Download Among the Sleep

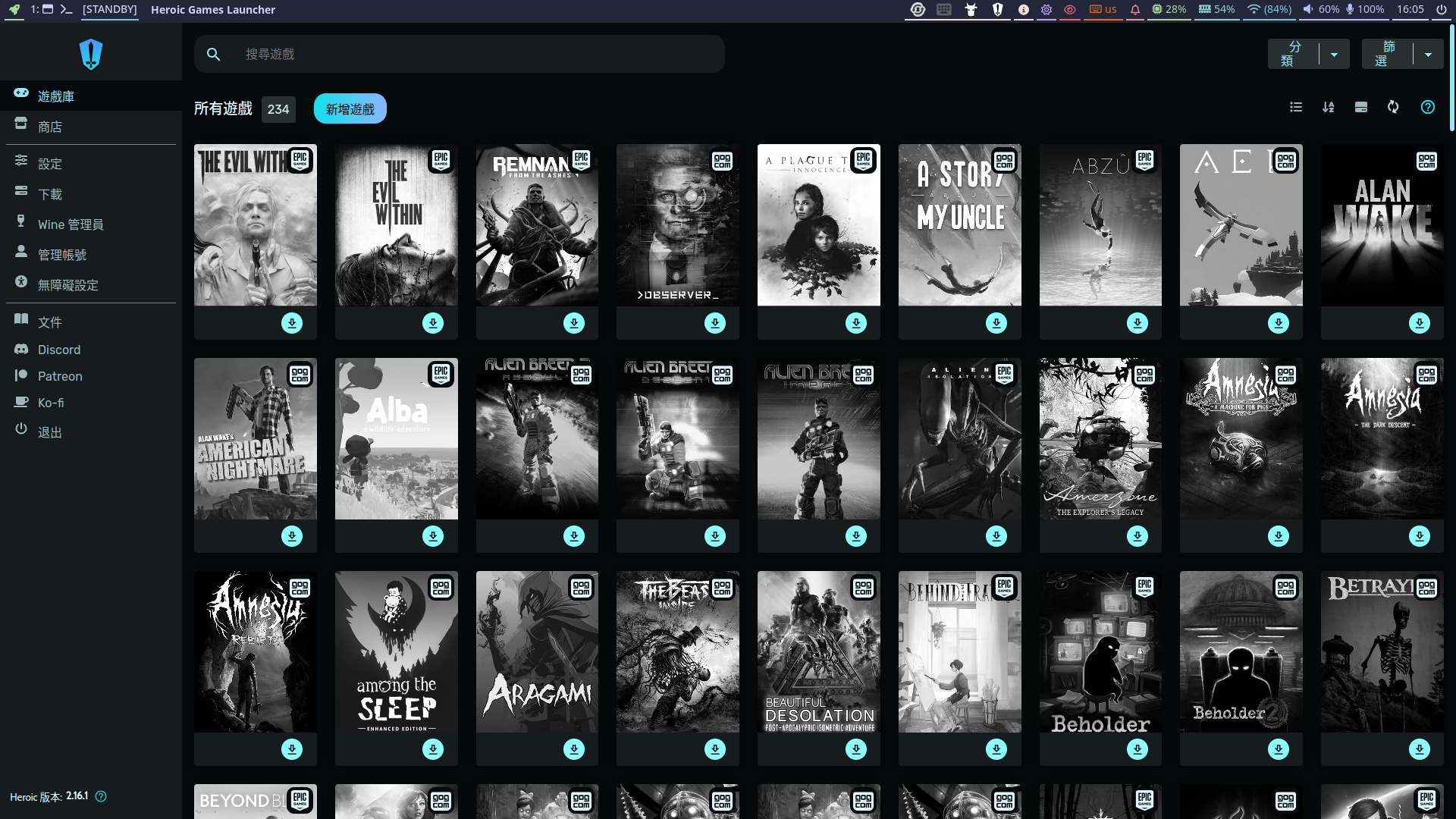coord(433,749)
